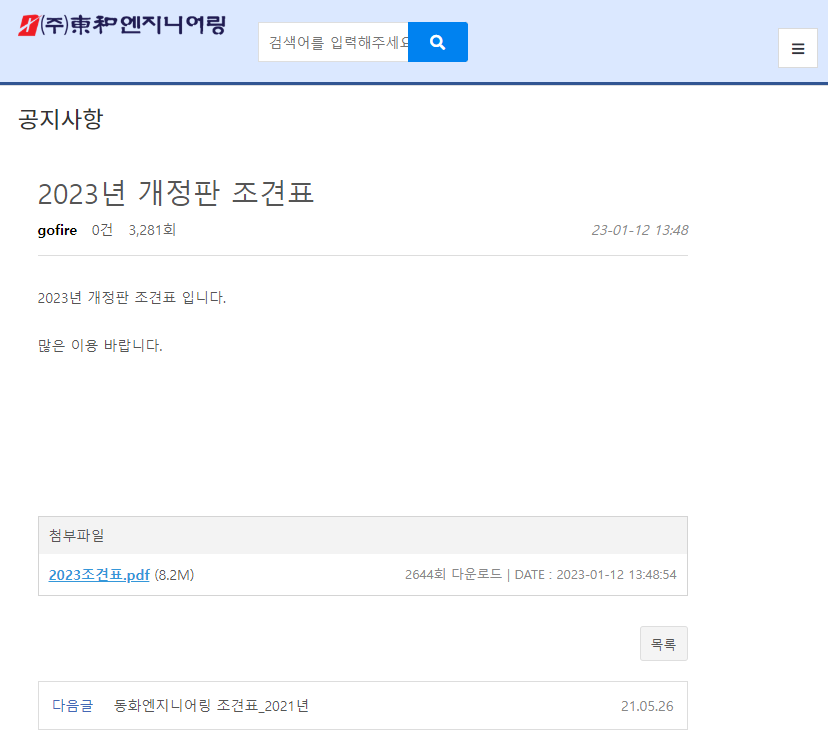Open the hamburger menu
828x742 pixels.
click(797, 49)
